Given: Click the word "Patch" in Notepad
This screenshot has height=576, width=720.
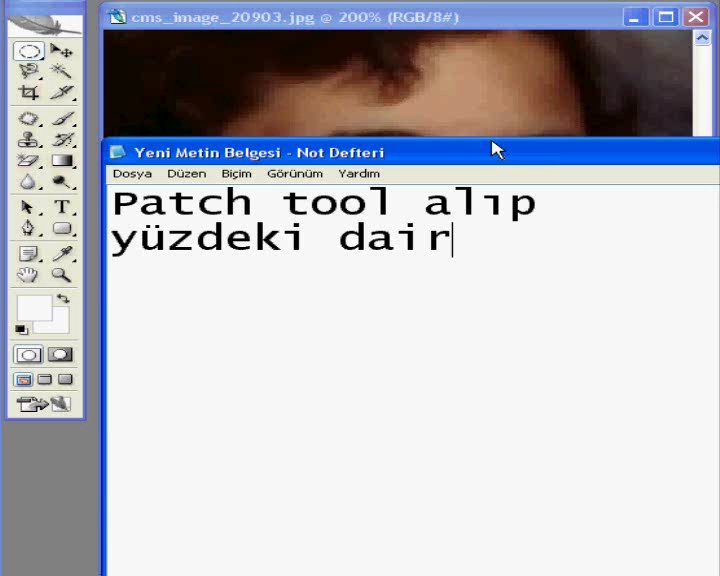Looking at the screenshot, I should click(182, 203).
